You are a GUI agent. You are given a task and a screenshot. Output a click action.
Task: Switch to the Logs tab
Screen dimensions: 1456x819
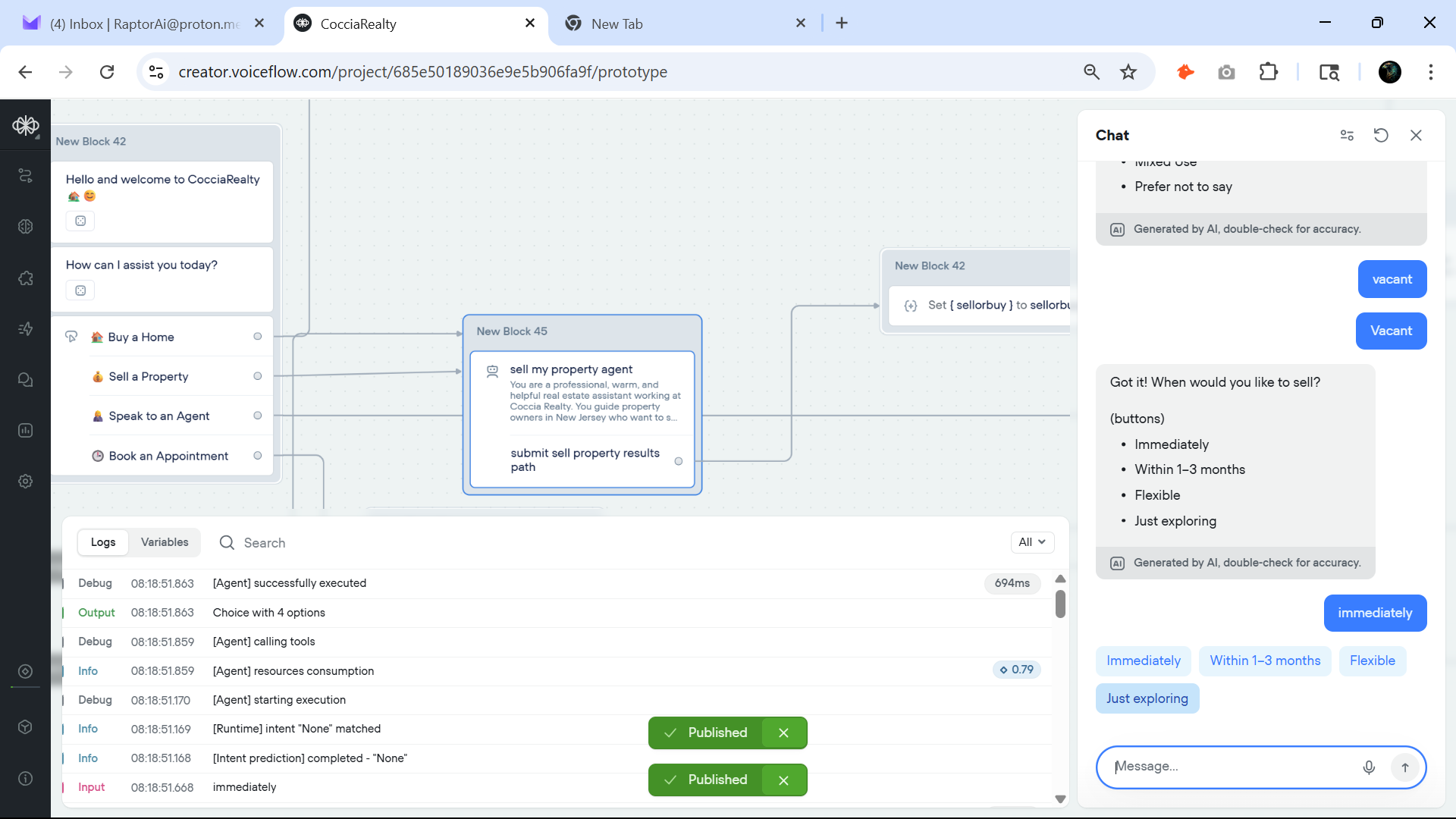coord(103,542)
